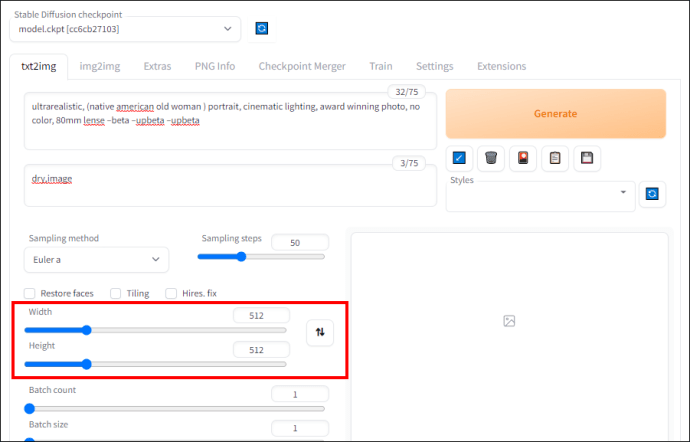Swap width and height values
690x442 pixels.
320,332
